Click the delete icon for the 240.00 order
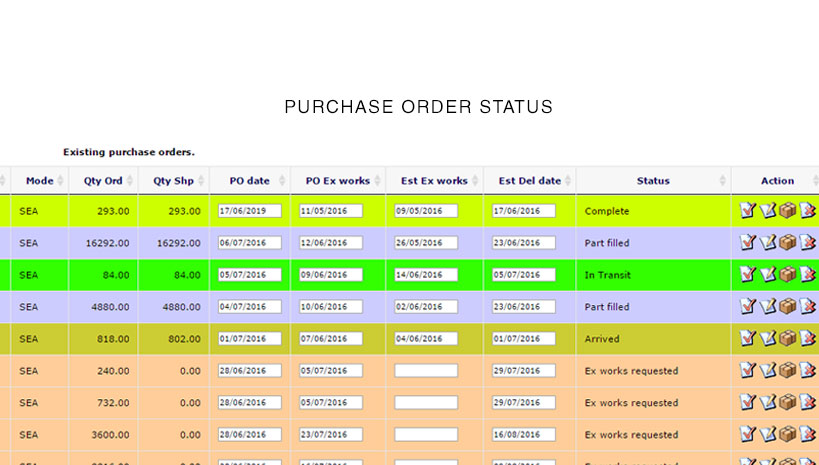The image size is (819, 465). (x=807, y=371)
